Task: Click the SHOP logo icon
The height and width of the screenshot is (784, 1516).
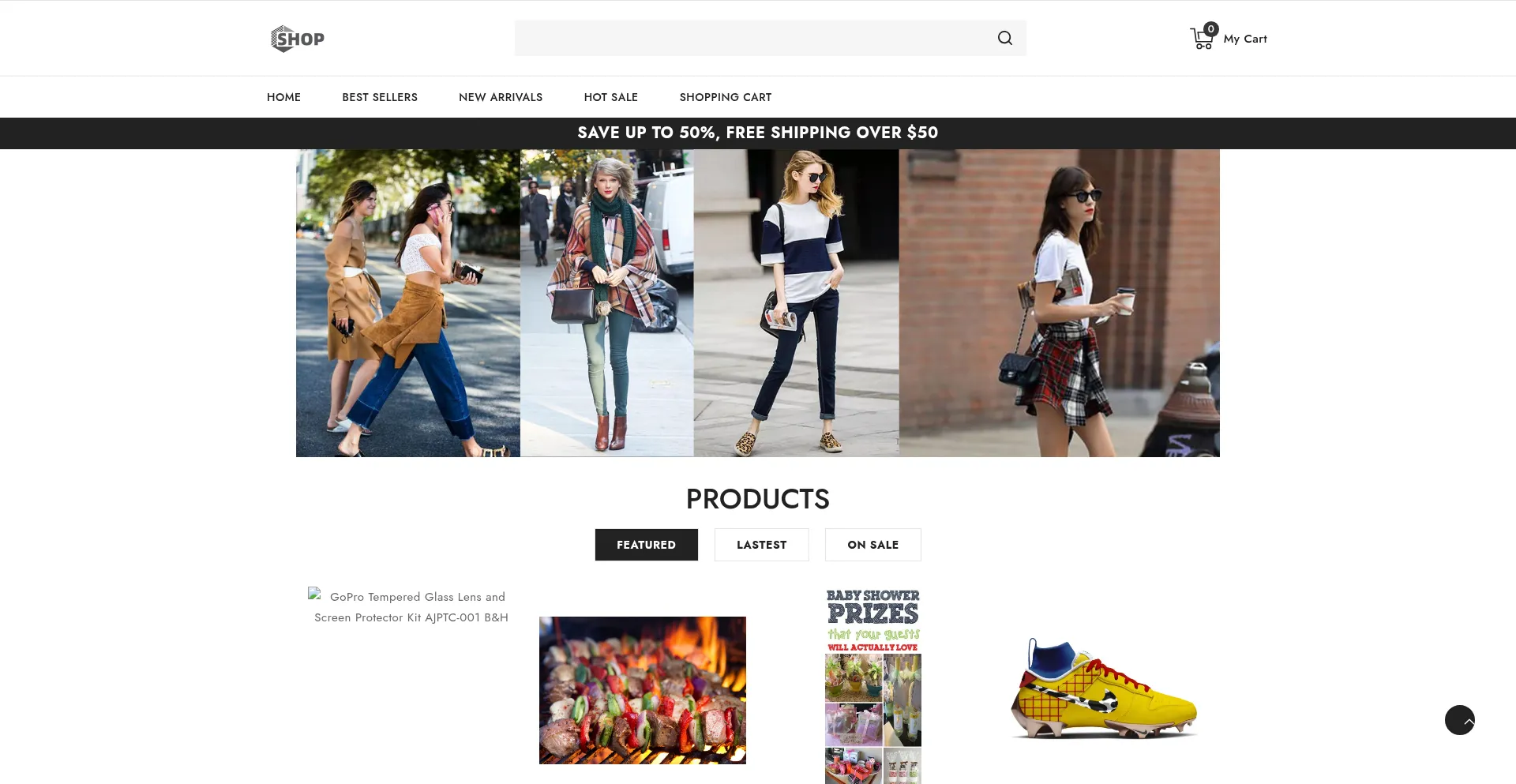Action: 297,39
